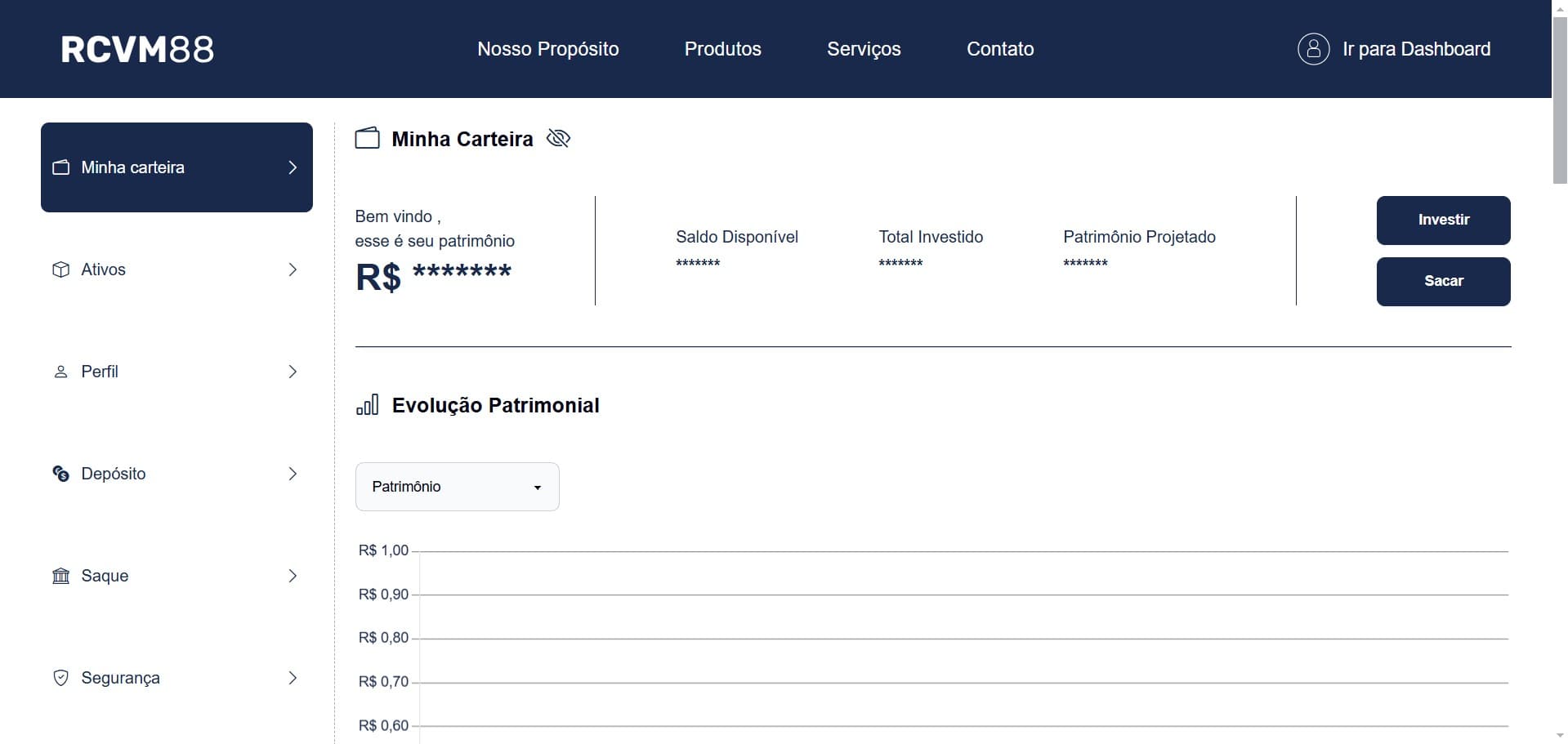Click the user avatar icon in header

tap(1313, 49)
